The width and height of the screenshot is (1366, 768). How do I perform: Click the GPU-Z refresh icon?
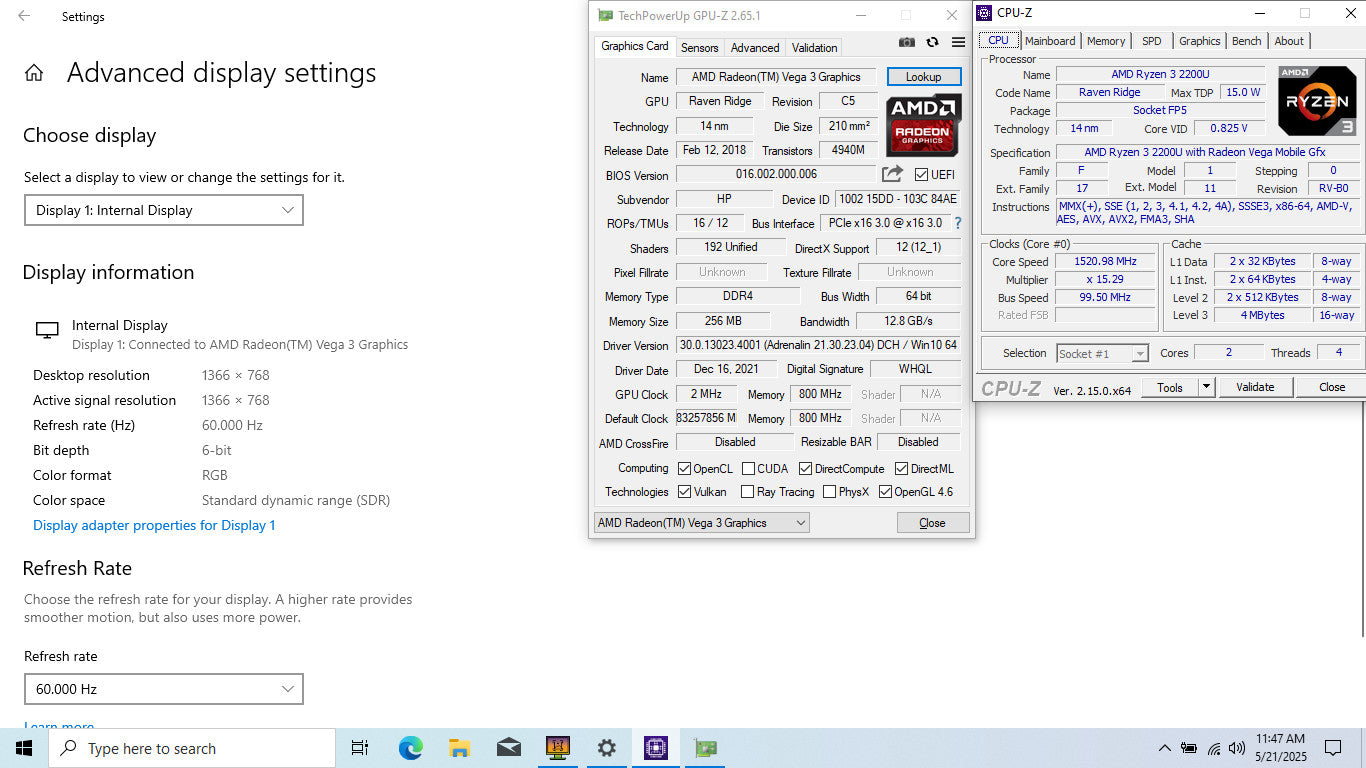point(932,42)
